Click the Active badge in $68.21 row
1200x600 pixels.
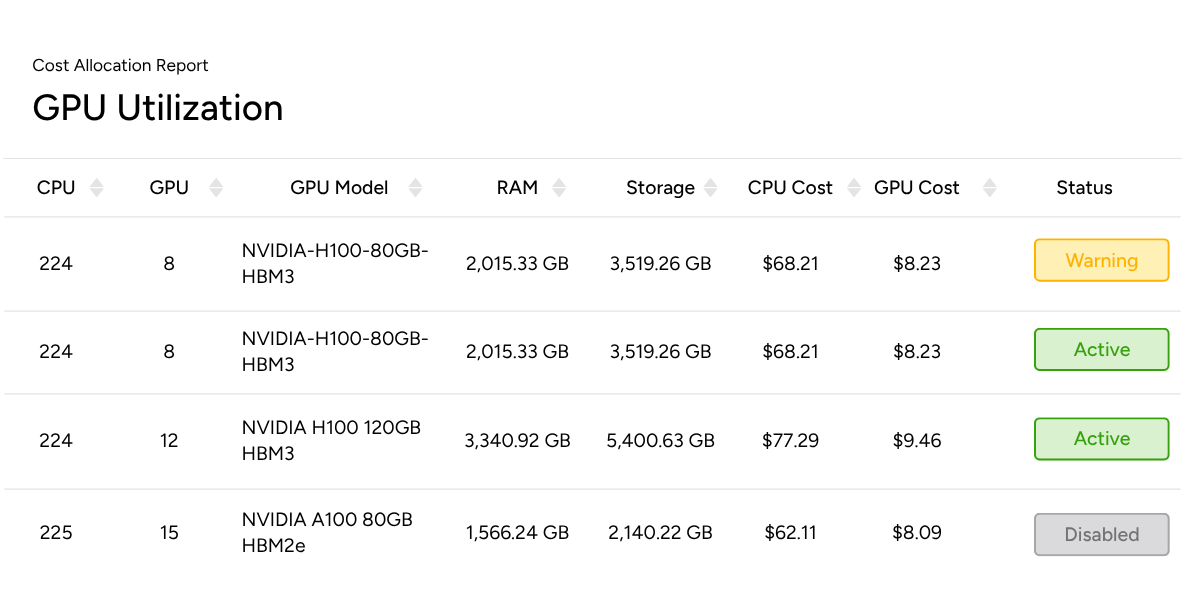pos(1101,349)
